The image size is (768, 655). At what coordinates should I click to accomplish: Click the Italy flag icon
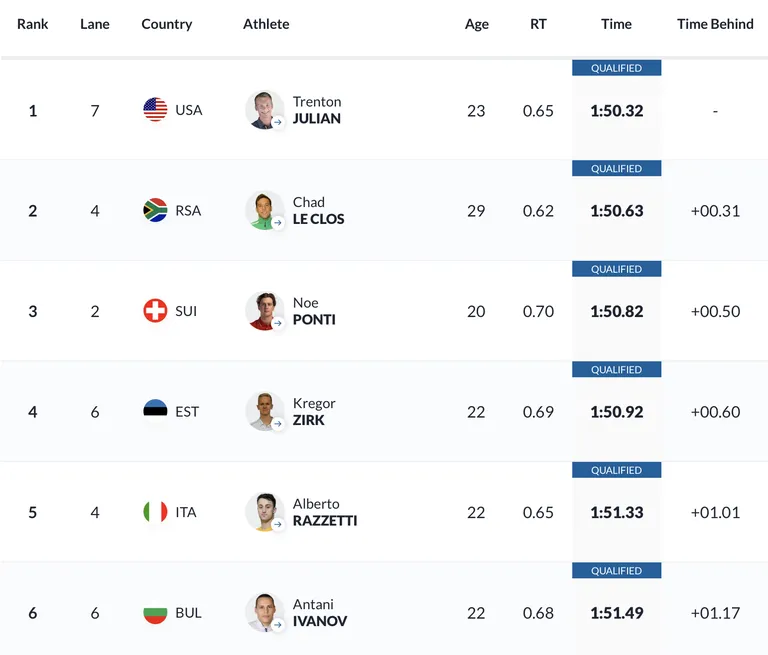155,511
